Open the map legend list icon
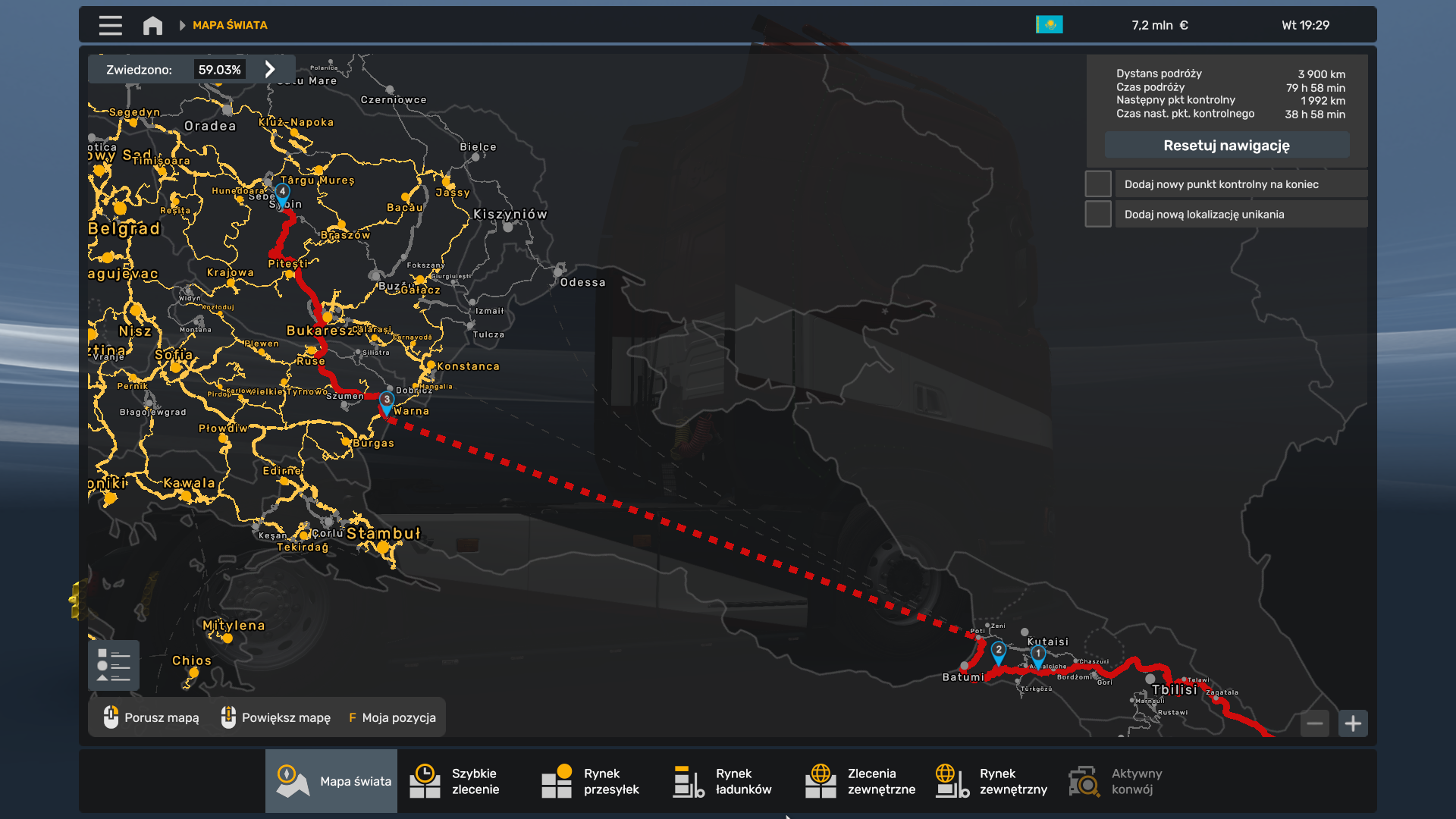1456x819 pixels. (114, 665)
